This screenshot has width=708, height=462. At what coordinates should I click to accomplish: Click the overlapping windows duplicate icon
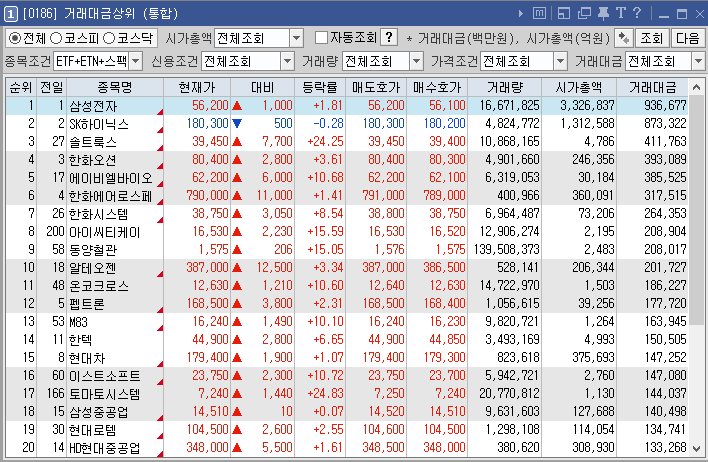coord(584,14)
